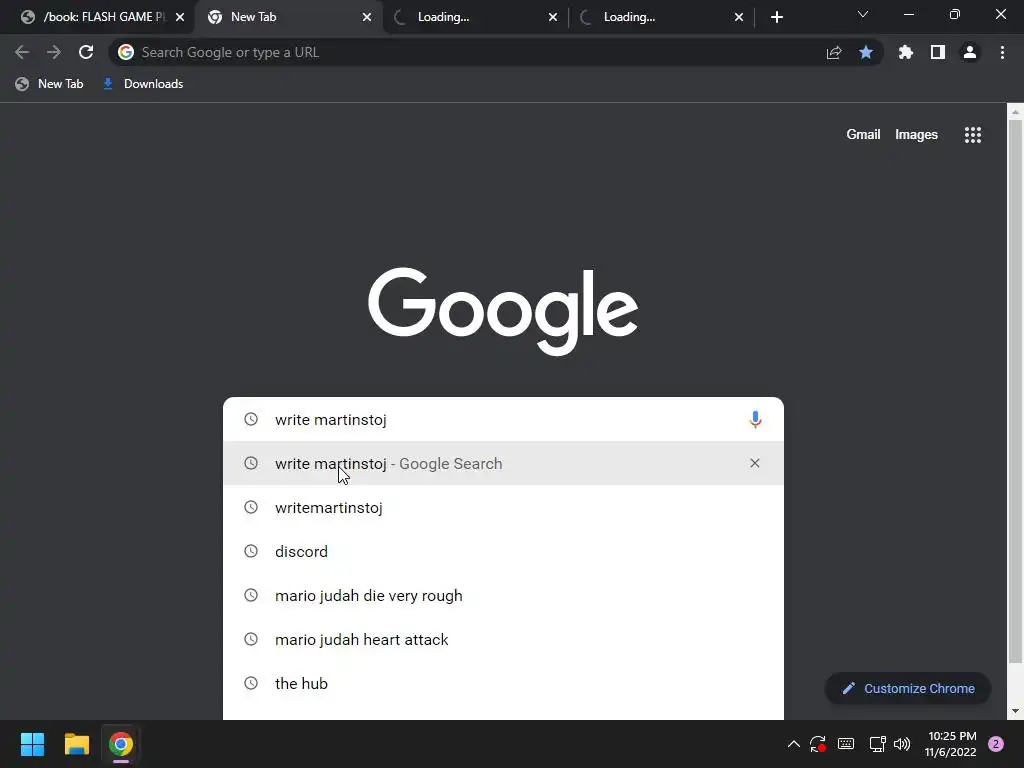The width and height of the screenshot is (1024, 768).
Task: Select the active New Tab tab
Action: pos(289,17)
